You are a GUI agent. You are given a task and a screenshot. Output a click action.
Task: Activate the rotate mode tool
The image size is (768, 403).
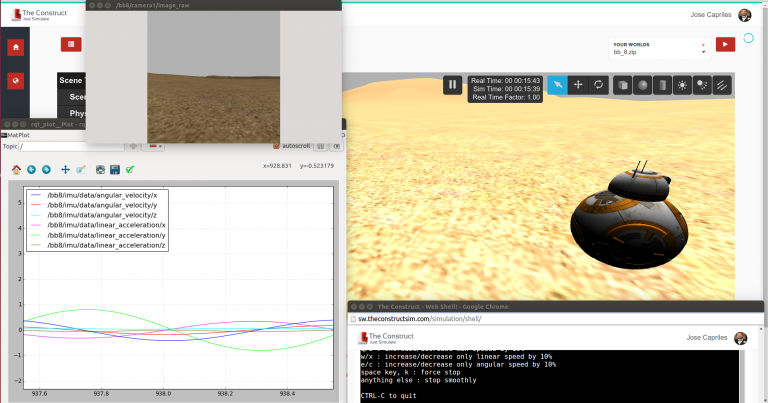(x=598, y=86)
